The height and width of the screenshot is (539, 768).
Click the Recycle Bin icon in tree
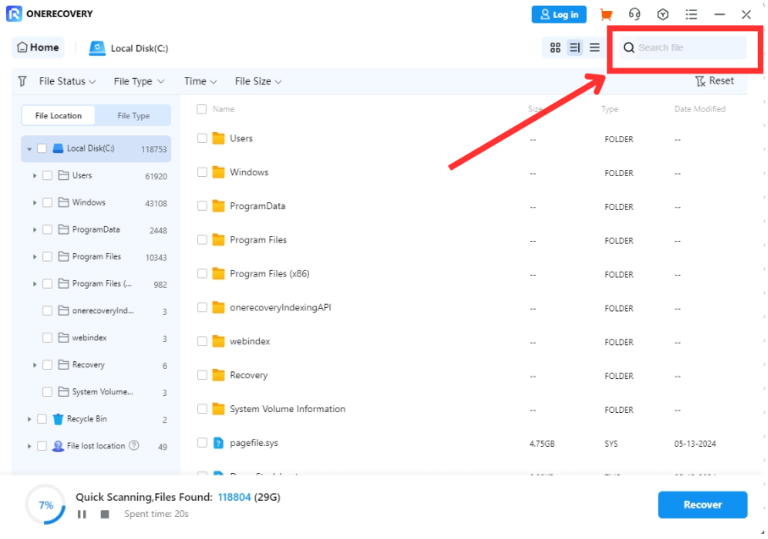[58, 419]
